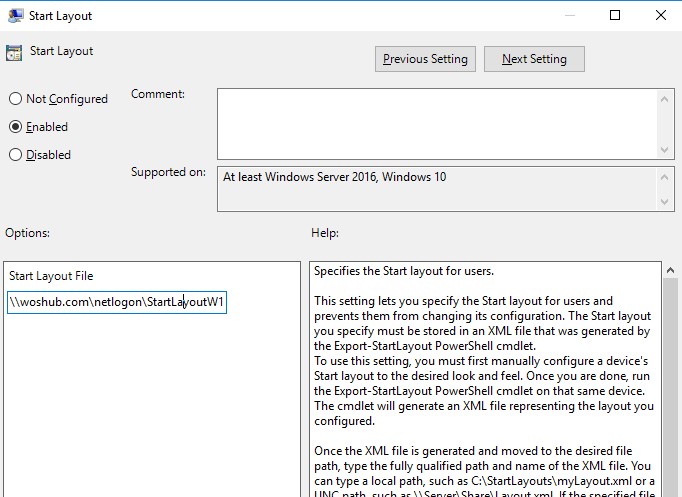682x497 pixels.
Task: Close the Start Layout dialog
Action: (x=660, y=15)
